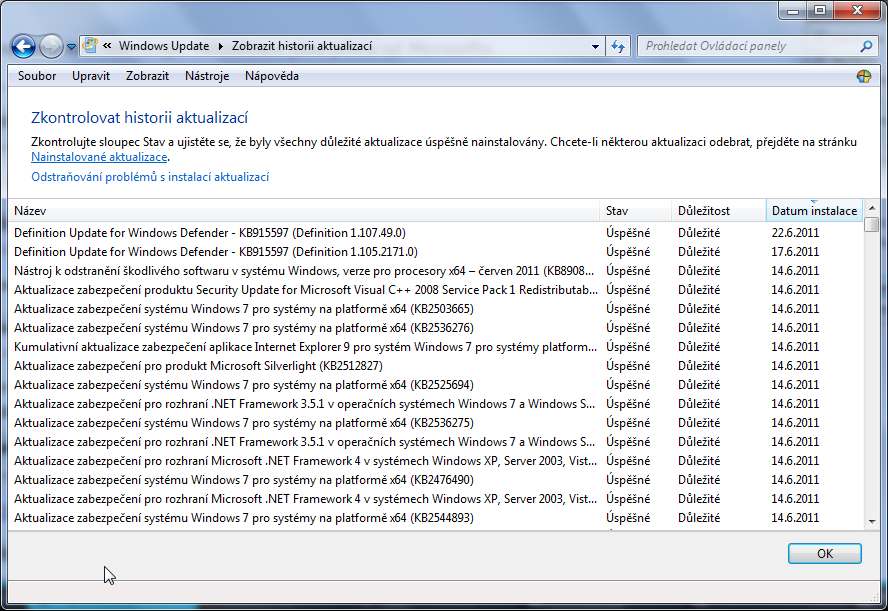Screen dimensions: 888x611
Task: Click Důležité in the Silverlight KB2512827 row
Action: click(699, 366)
